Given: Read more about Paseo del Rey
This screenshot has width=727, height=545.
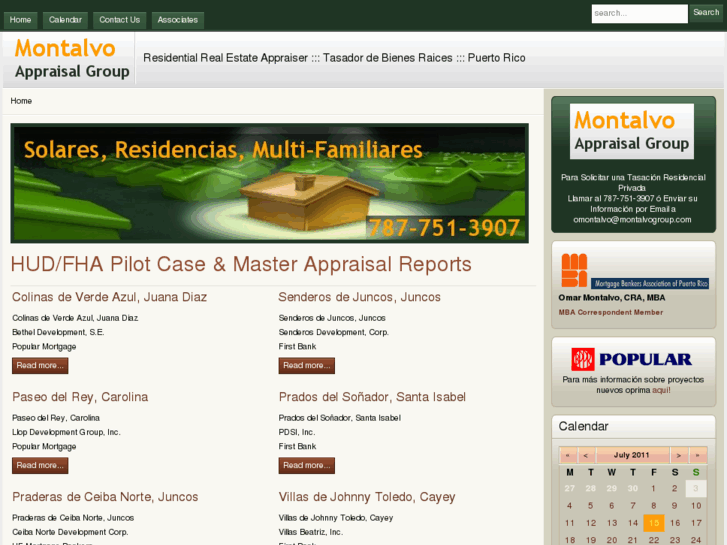Looking at the screenshot, I should pos(40,466).
